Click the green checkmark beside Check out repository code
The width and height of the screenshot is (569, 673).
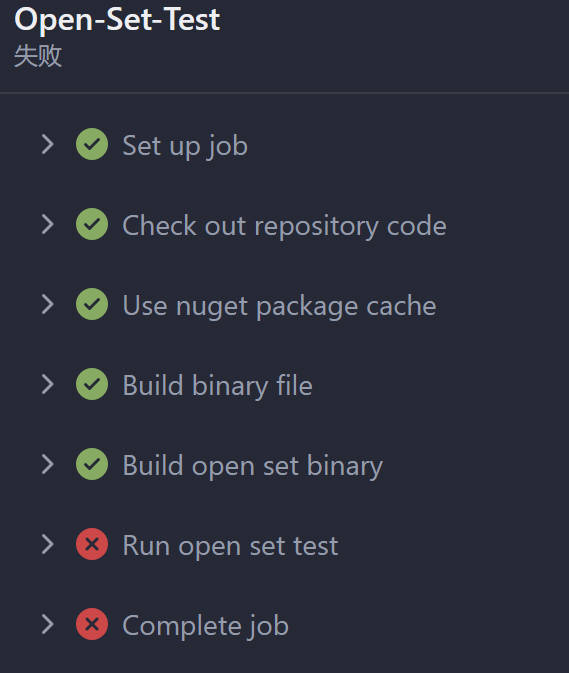pos(92,224)
